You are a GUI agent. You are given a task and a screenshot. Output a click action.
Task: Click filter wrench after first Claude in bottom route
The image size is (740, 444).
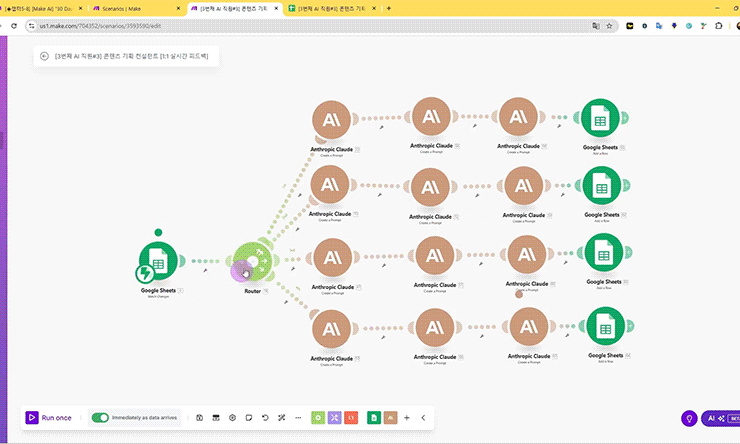click(383, 337)
